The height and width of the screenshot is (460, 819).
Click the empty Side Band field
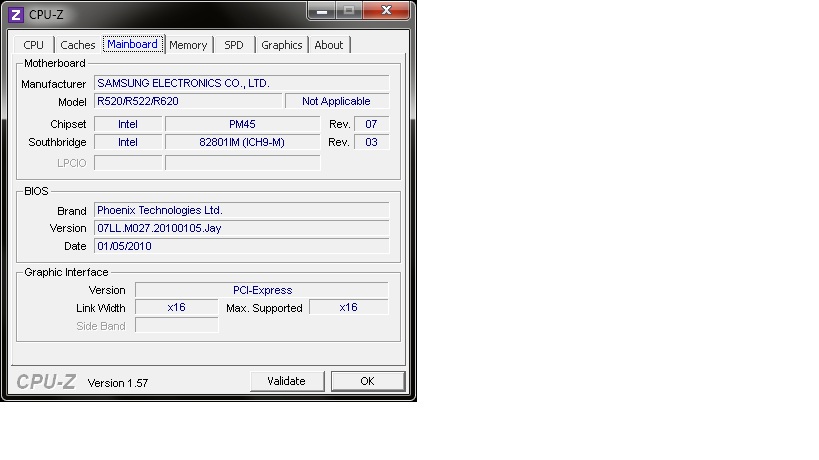point(177,325)
